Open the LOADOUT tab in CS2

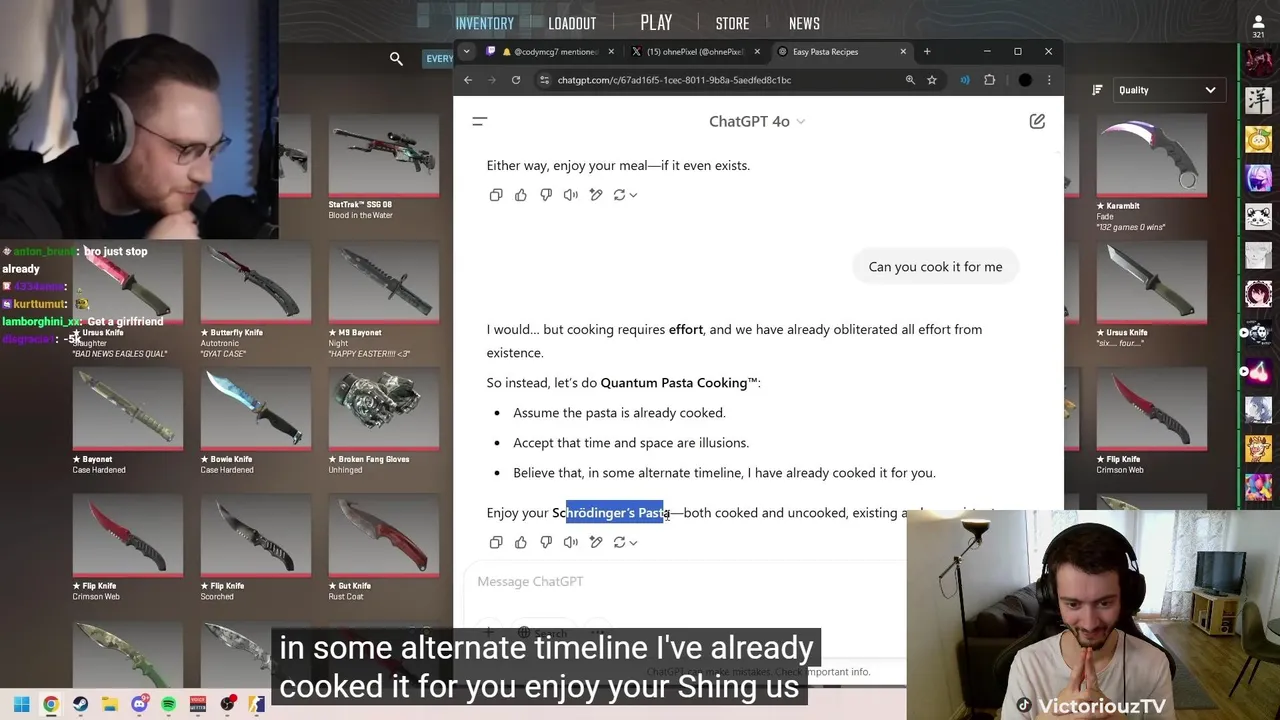[x=572, y=23]
